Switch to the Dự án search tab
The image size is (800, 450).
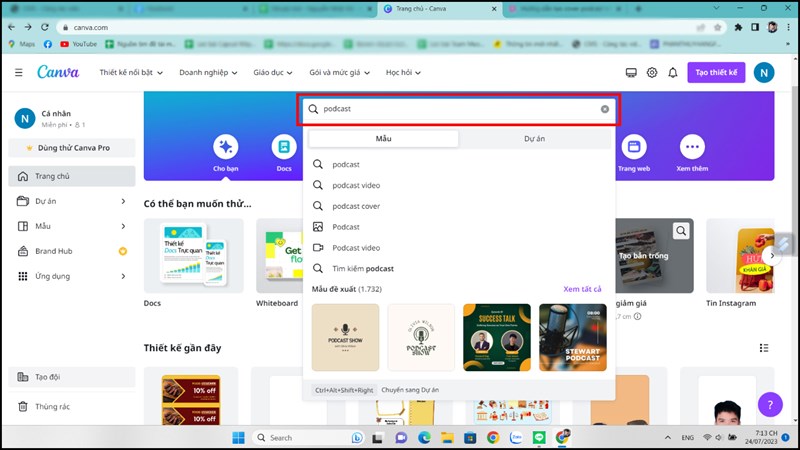[534, 138]
